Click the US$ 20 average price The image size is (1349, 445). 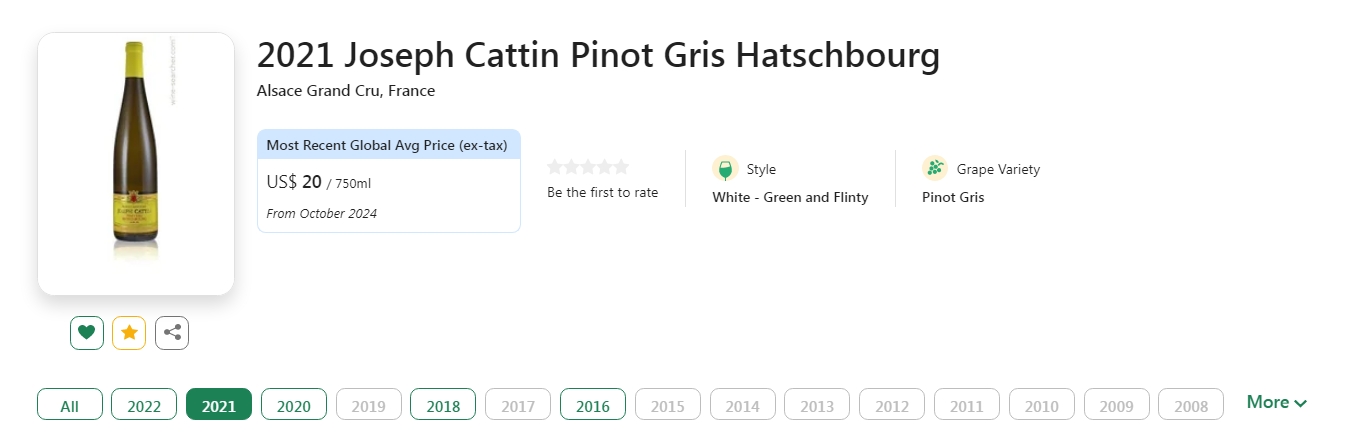coord(295,182)
